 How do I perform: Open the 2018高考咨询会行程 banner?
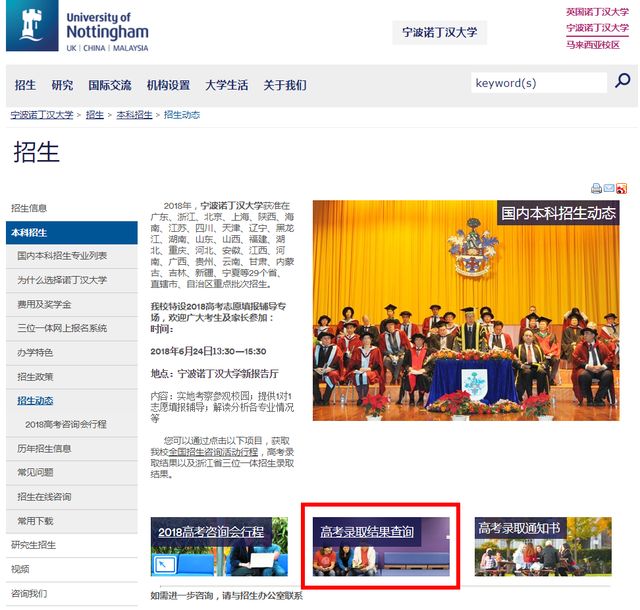point(219,546)
